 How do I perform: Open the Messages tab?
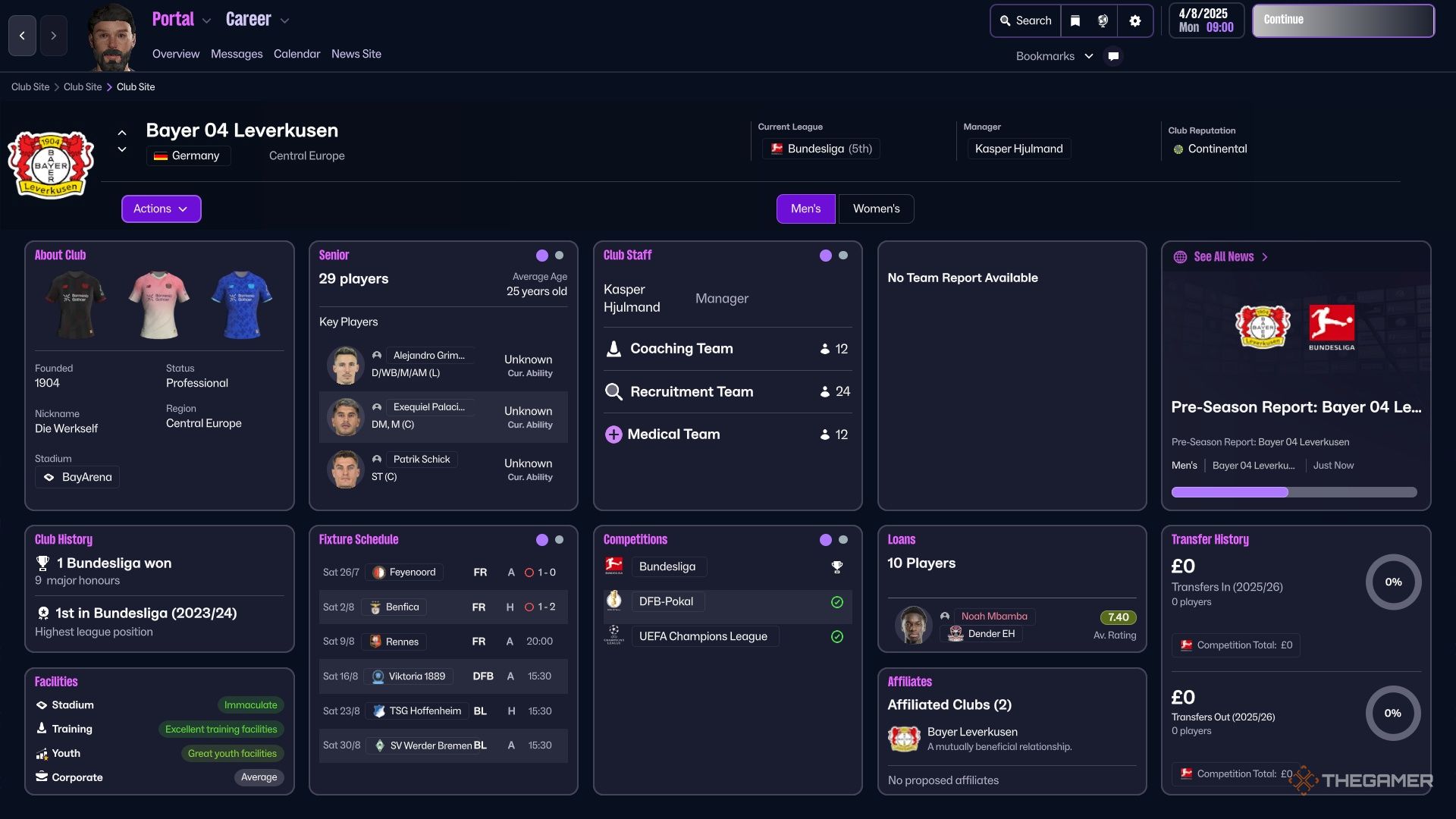pyautogui.click(x=237, y=54)
